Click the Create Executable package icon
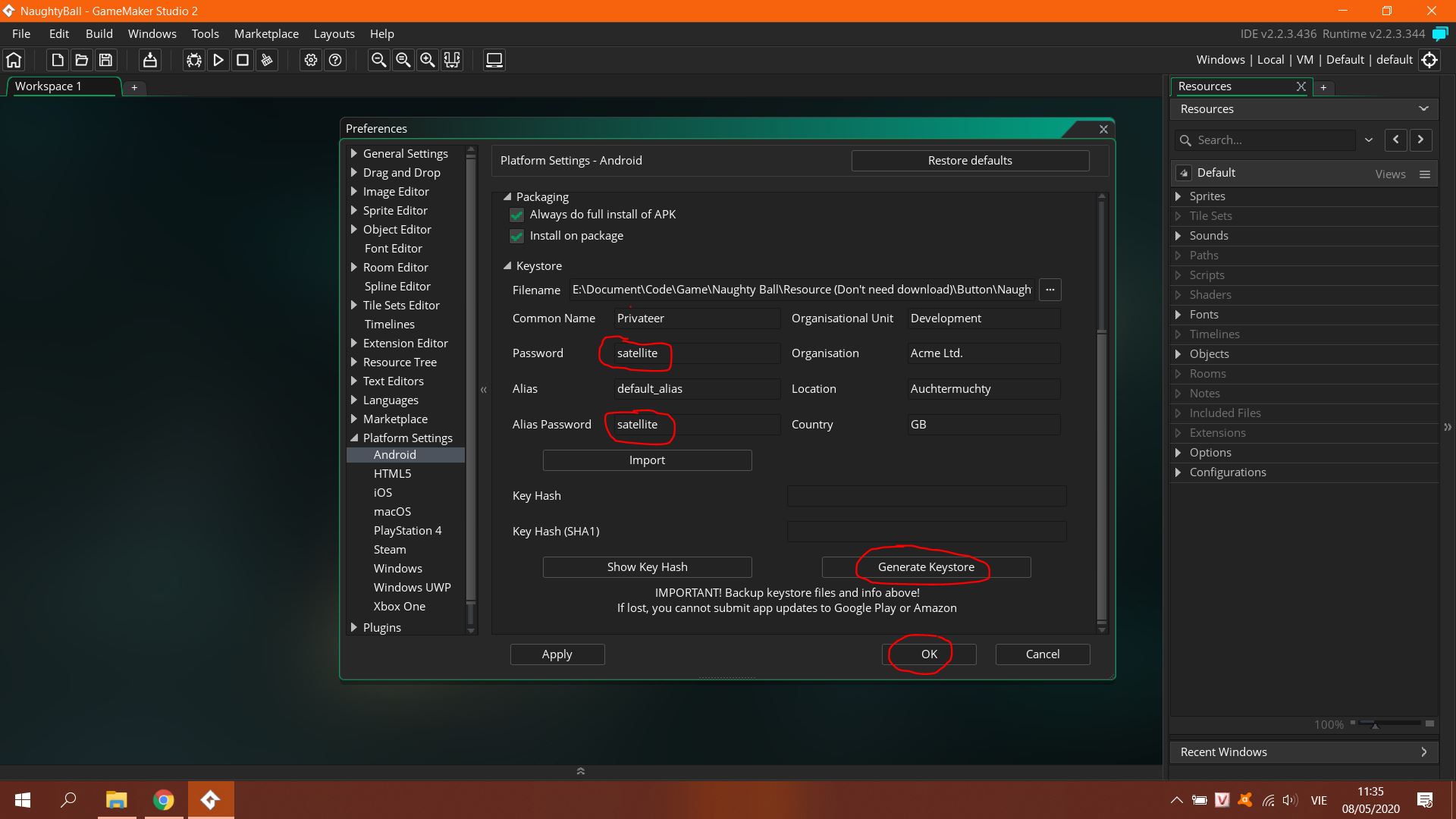1456x819 pixels. [x=150, y=60]
